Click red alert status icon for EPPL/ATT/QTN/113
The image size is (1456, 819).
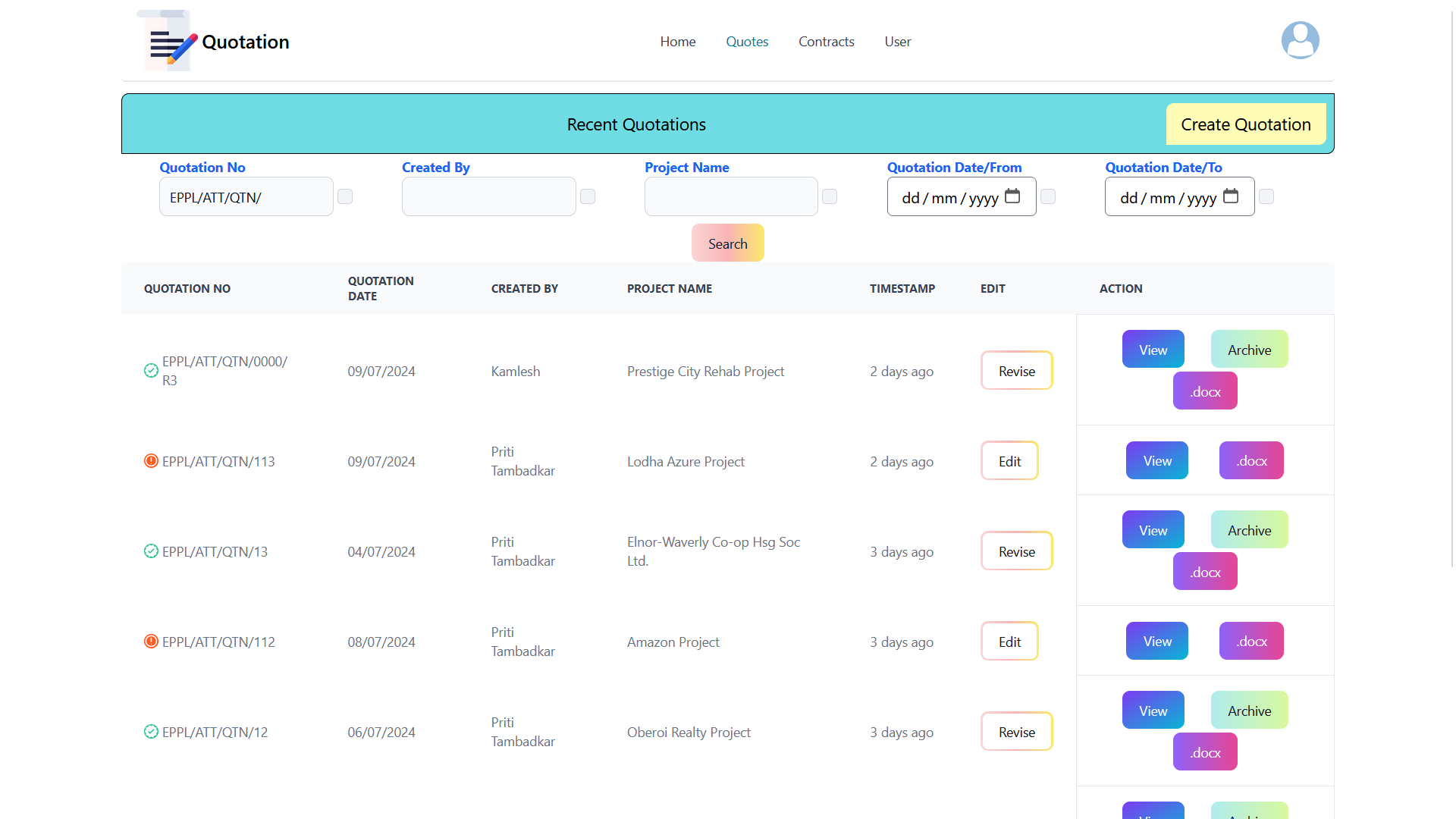coord(151,461)
